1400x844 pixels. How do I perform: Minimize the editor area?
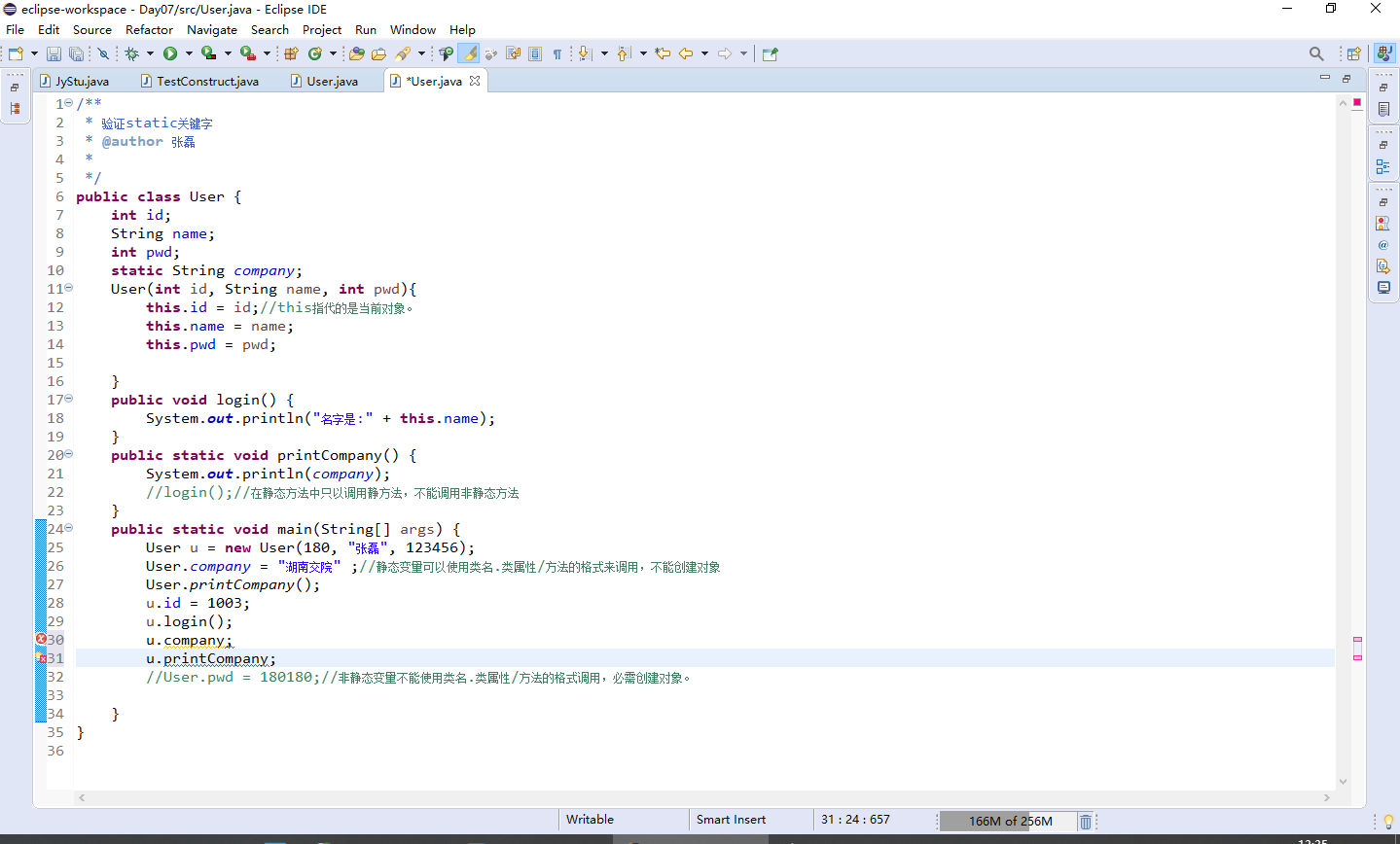coord(1325,78)
